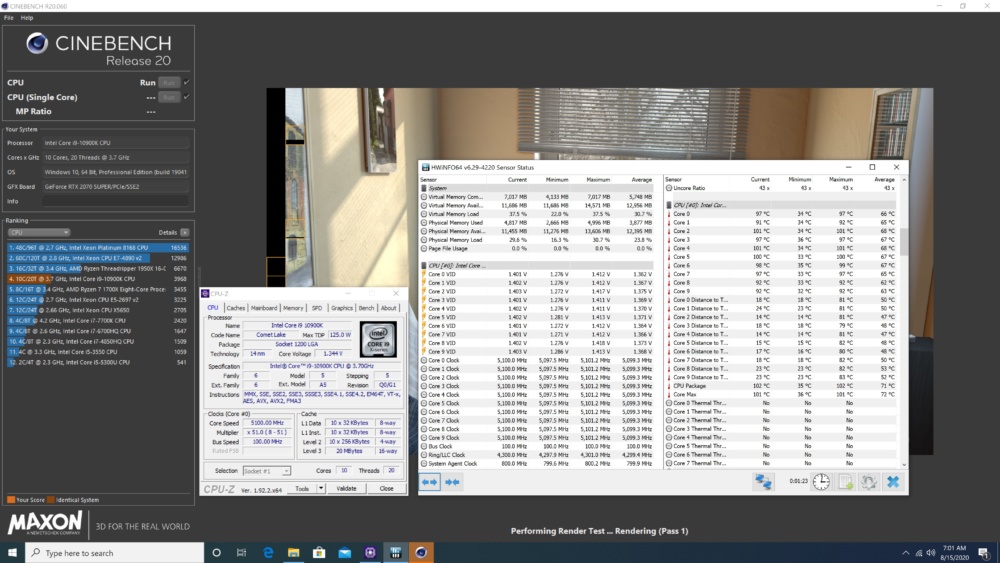1000x563 pixels.
Task: Click CPU-Z Close button
Action: [x=386, y=488]
